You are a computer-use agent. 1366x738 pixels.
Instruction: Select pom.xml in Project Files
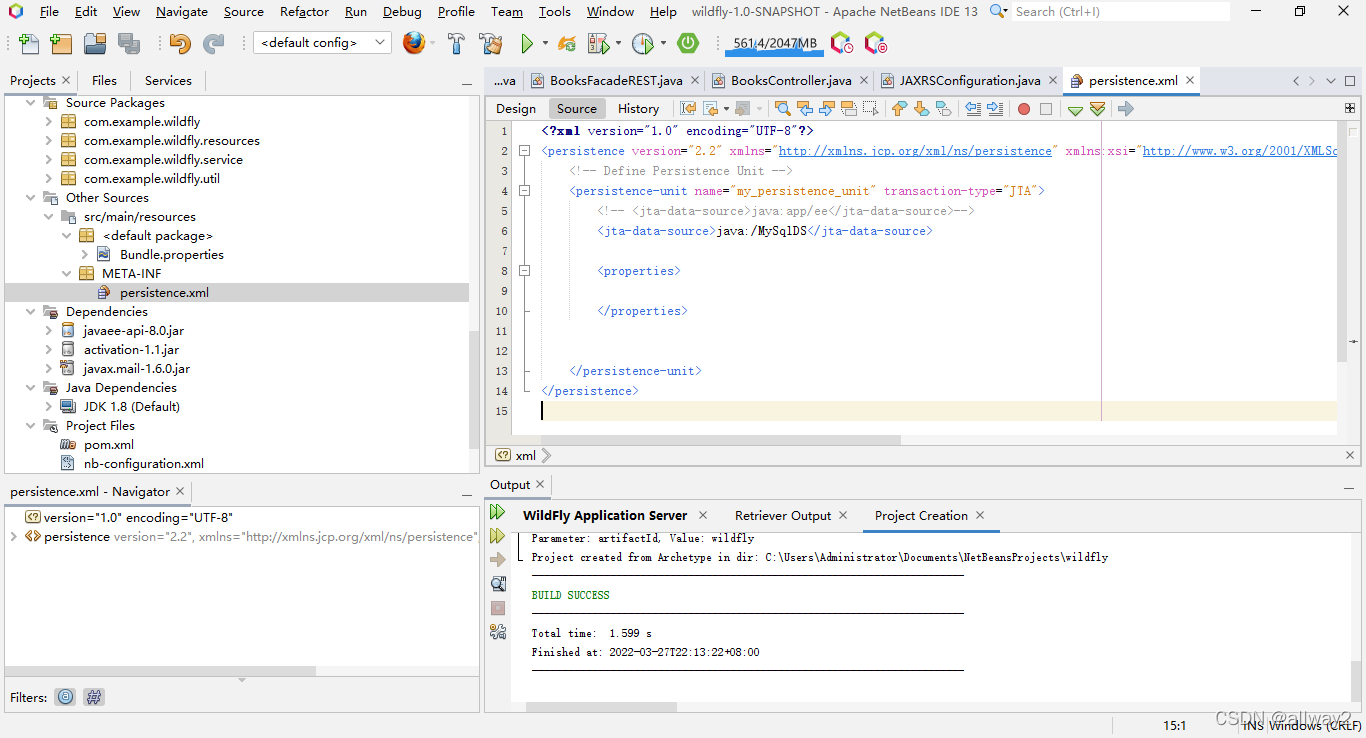108,445
